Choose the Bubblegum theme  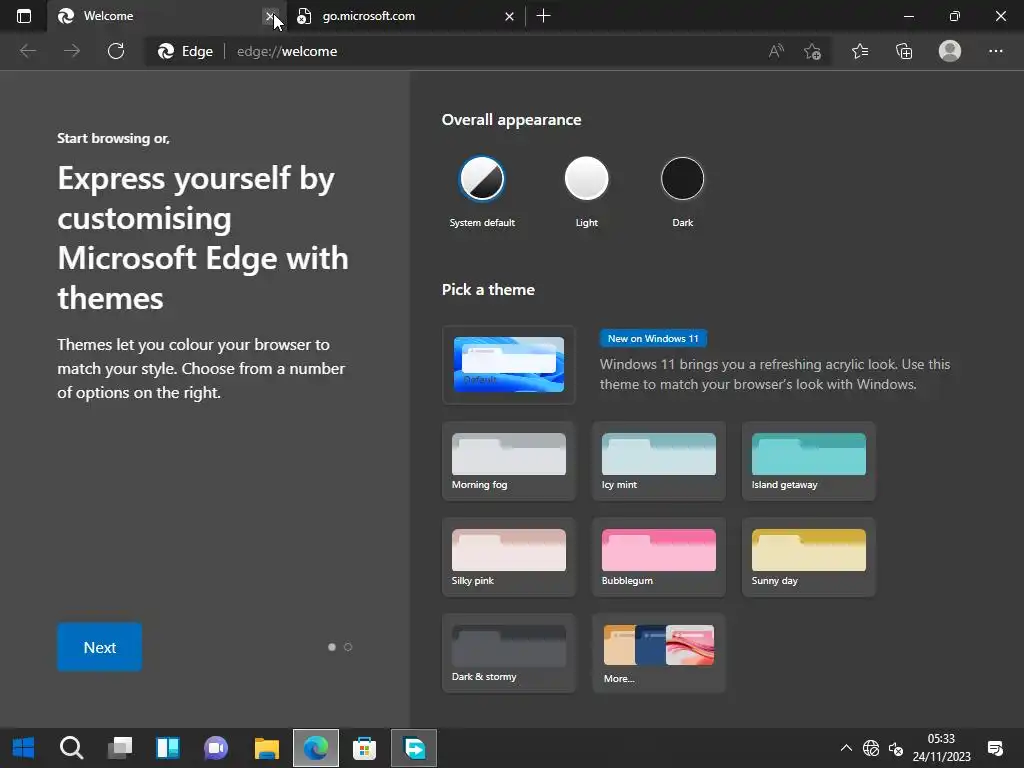[x=658, y=557]
